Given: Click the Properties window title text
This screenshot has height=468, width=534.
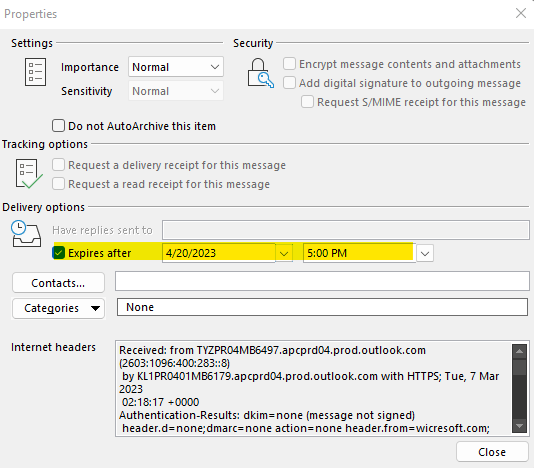Looking at the screenshot, I should 31,14.
